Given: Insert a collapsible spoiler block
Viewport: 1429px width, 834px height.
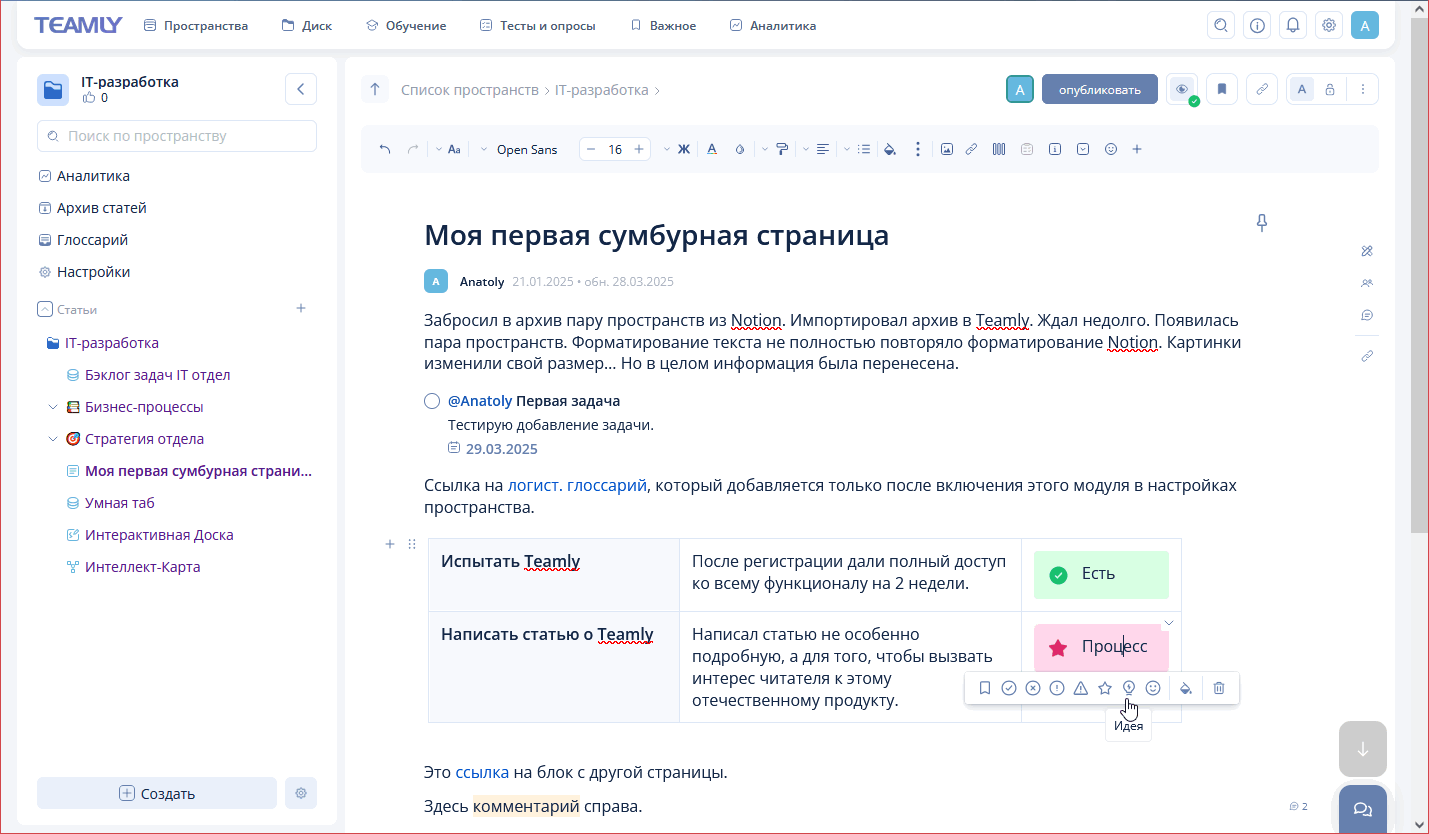Looking at the screenshot, I should click(1083, 150).
